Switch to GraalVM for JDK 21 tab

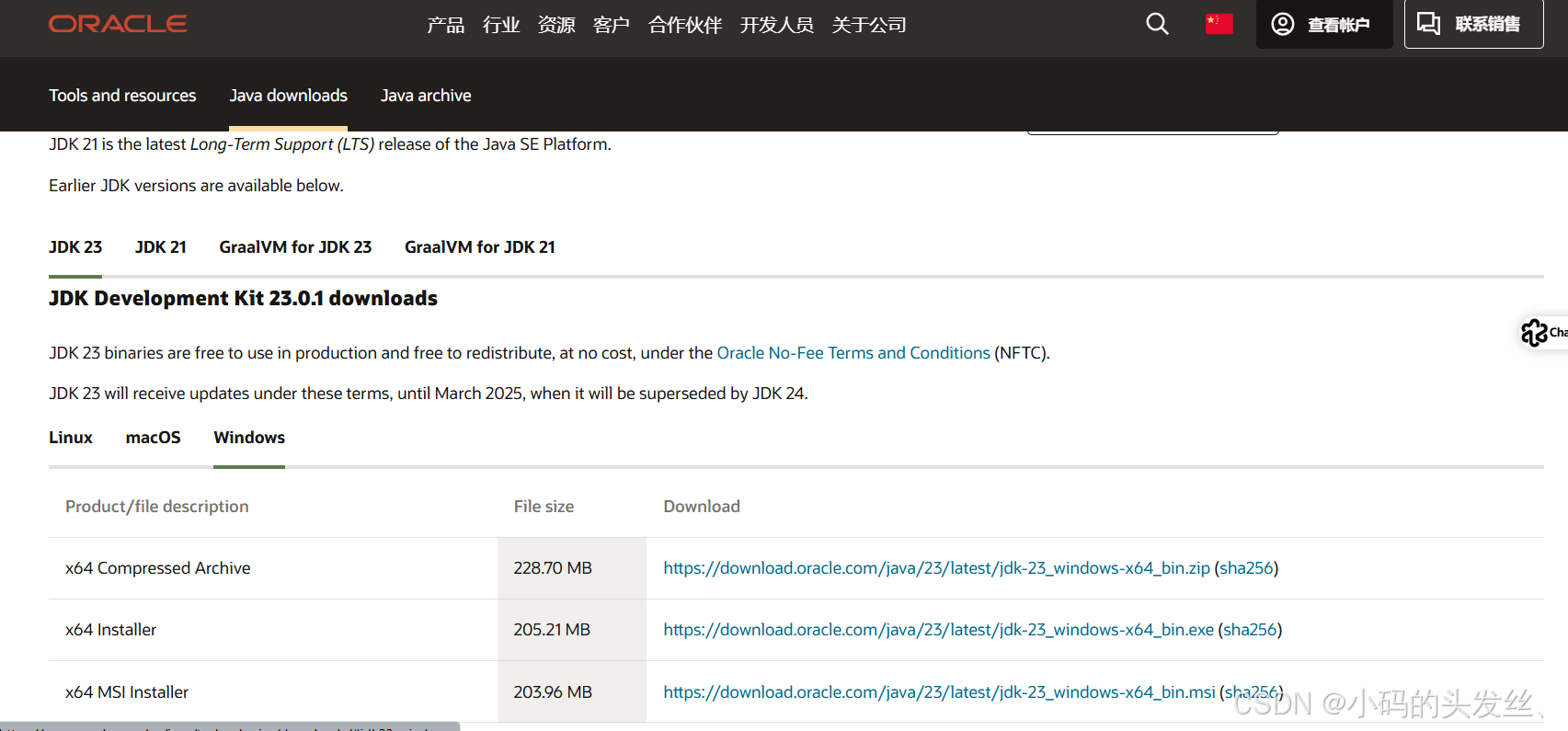(480, 247)
